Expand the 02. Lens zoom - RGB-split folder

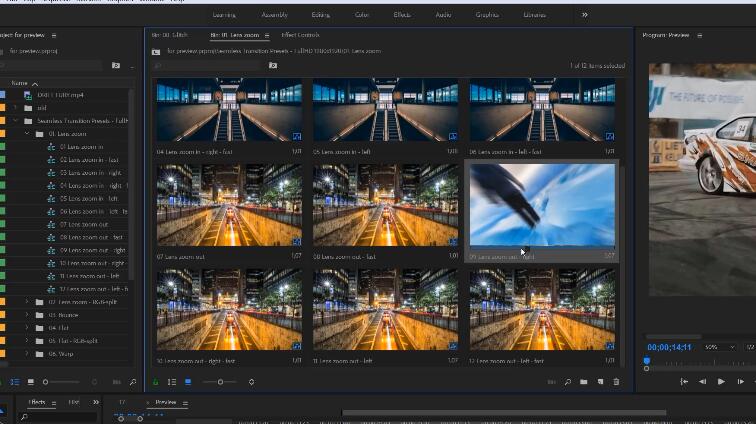[x=28, y=301]
